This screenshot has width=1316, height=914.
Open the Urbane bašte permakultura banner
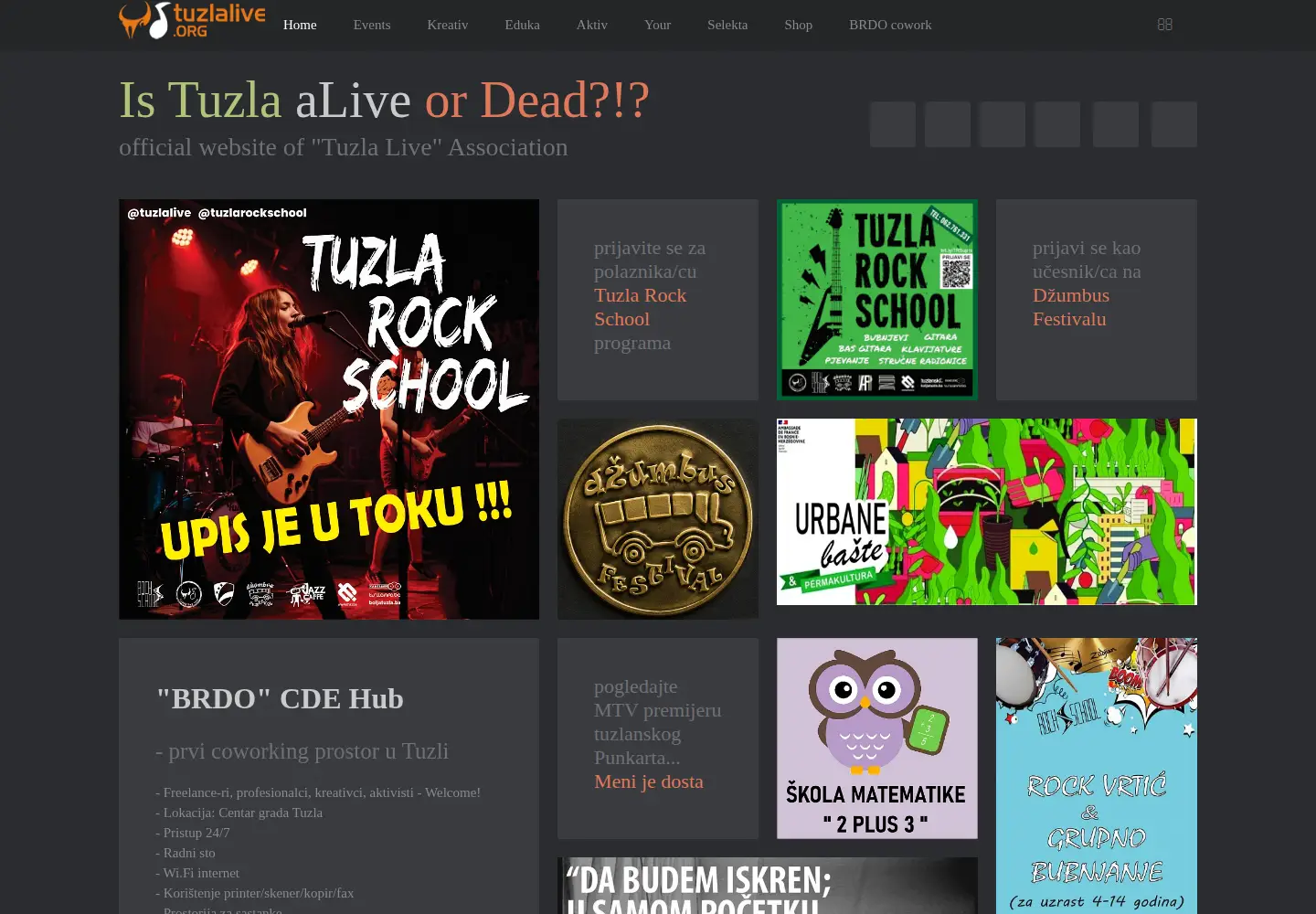pyautogui.click(x=987, y=512)
